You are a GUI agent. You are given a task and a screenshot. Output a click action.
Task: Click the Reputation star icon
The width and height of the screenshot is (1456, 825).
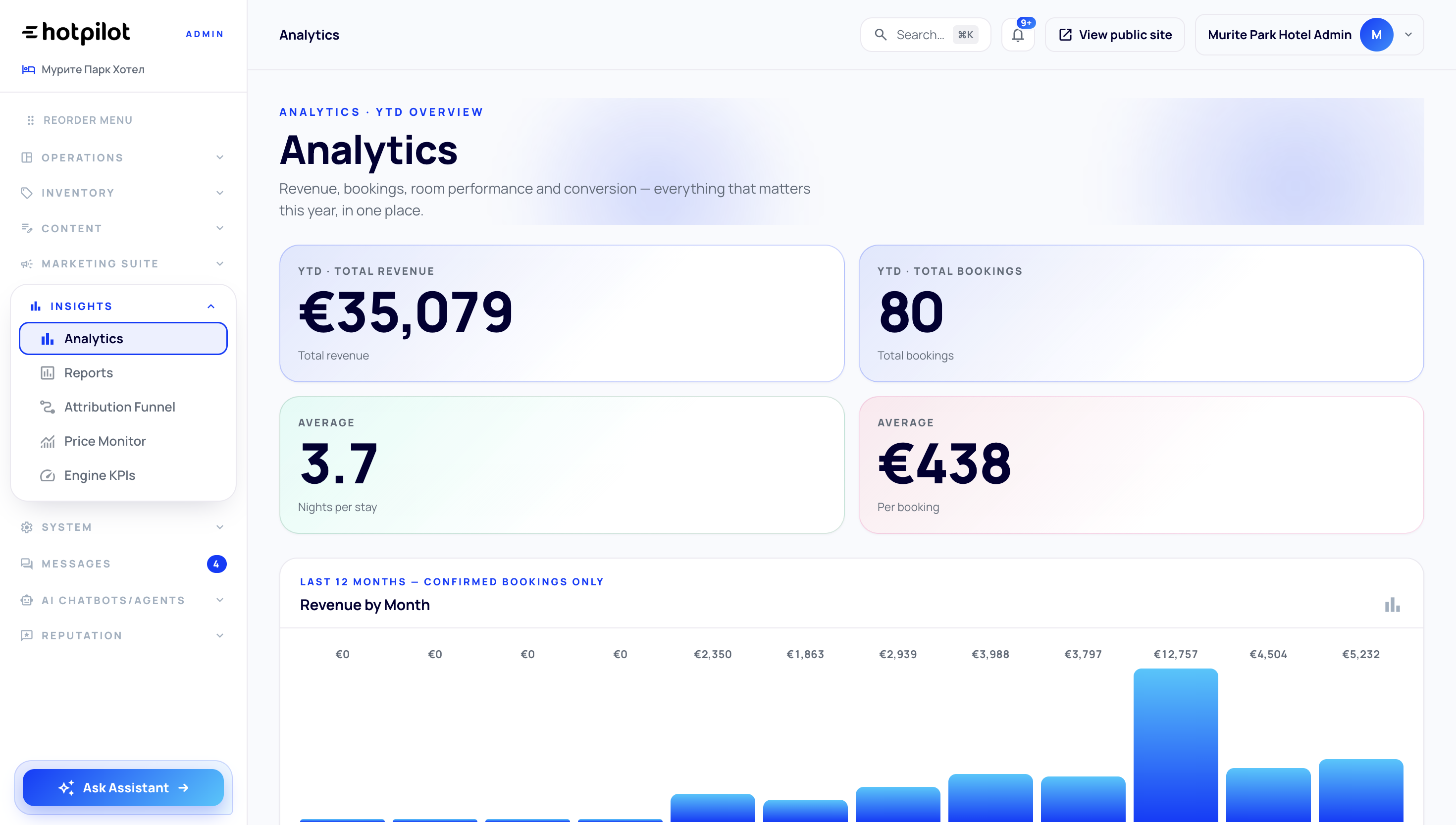coord(27,636)
